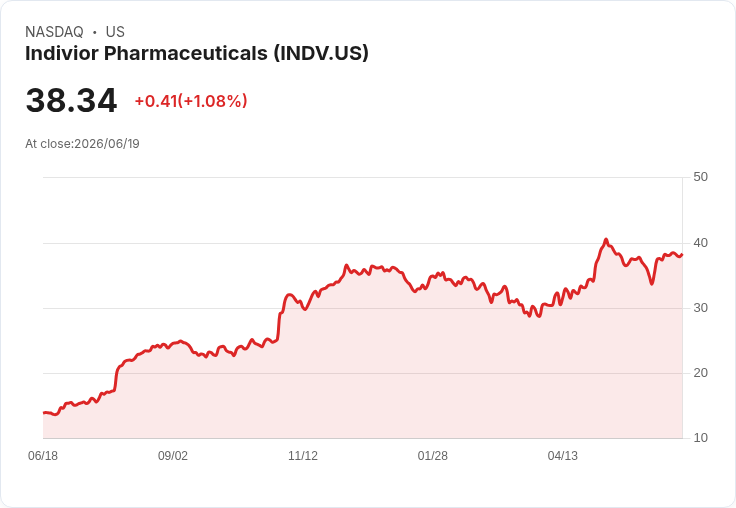Click the 09/02 date axis label
Image resolution: width=736 pixels, height=508 pixels.
pyautogui.click(x=173, y=456)
